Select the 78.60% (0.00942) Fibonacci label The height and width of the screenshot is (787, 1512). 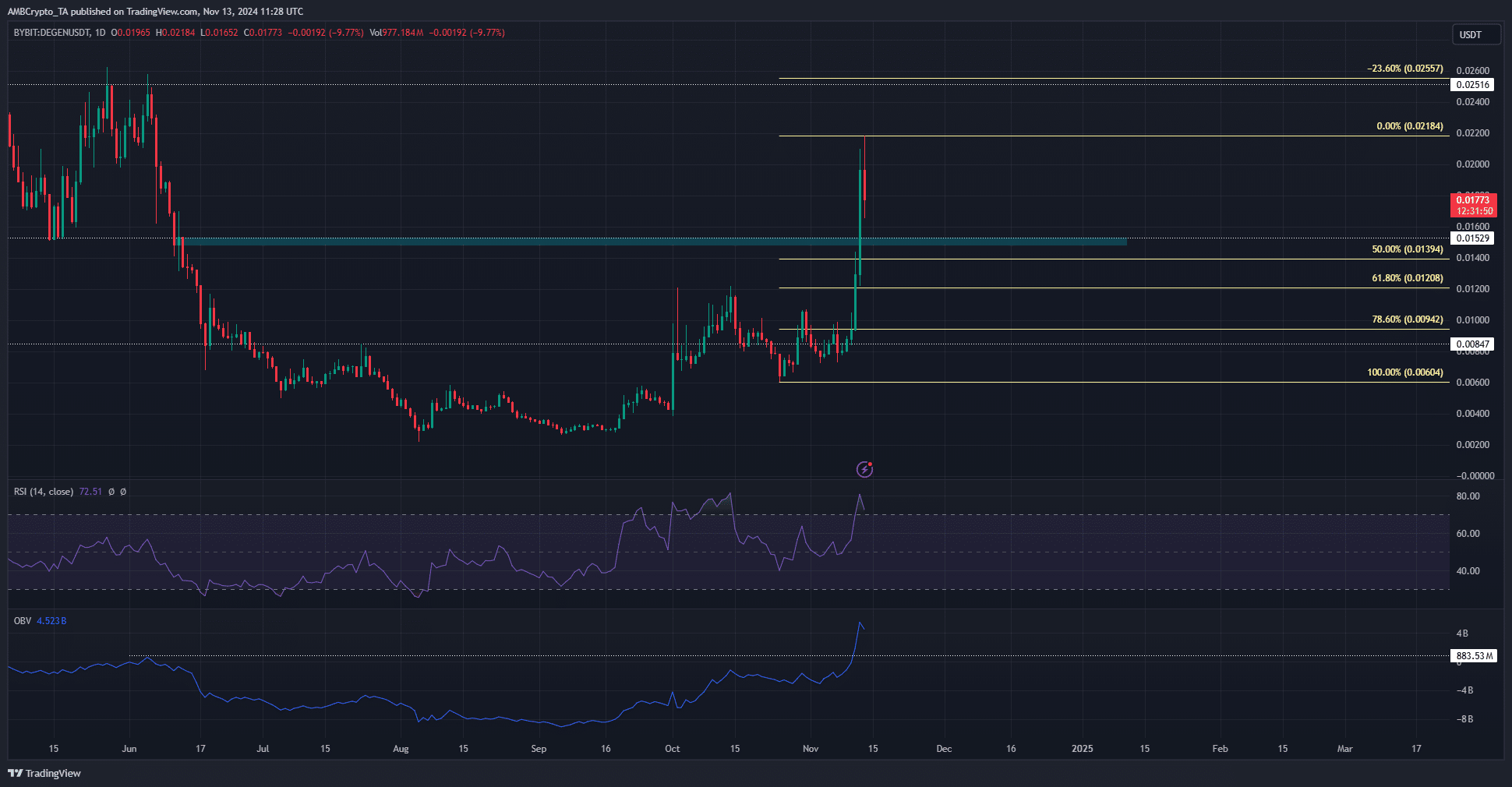coord(1408,319)
